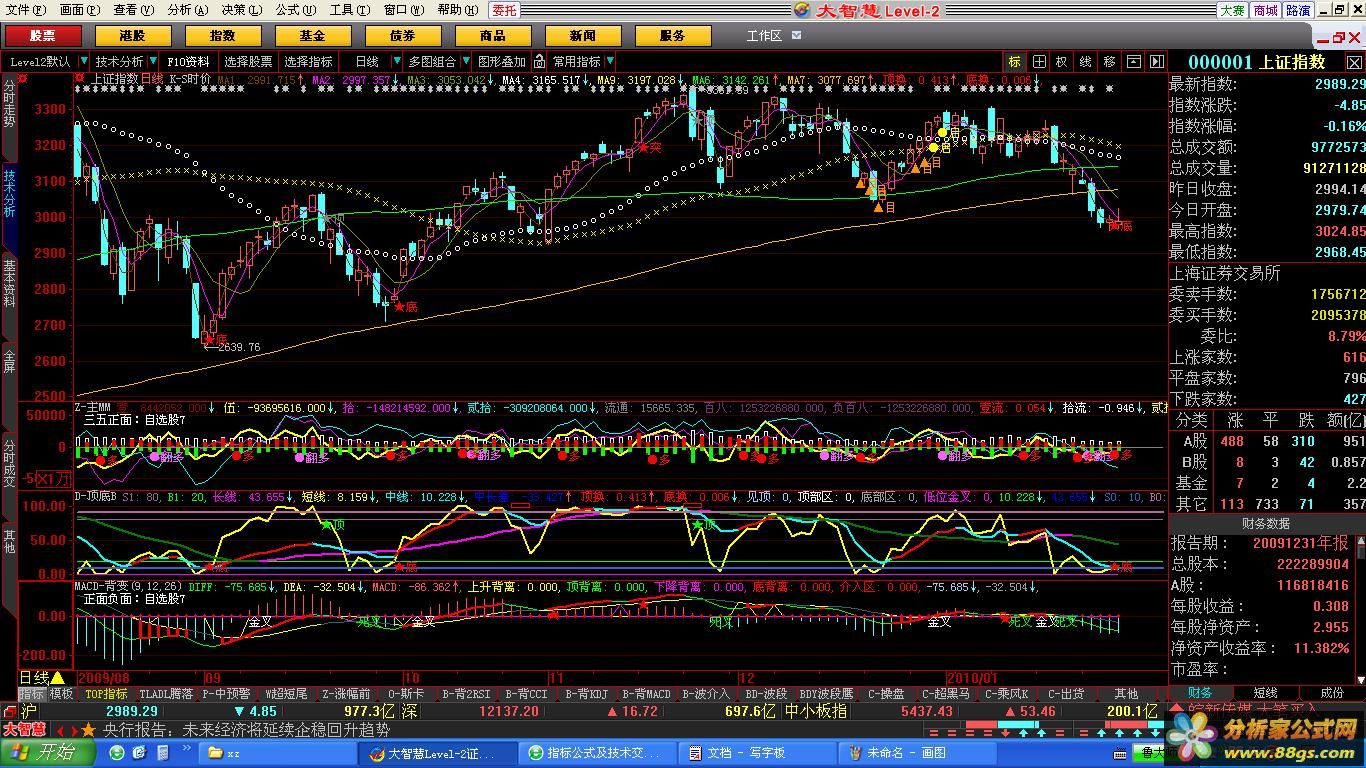Open the 文件(F) menu
The height and width of the screenshot is (768, 1366).
click(x=26, y=10)
